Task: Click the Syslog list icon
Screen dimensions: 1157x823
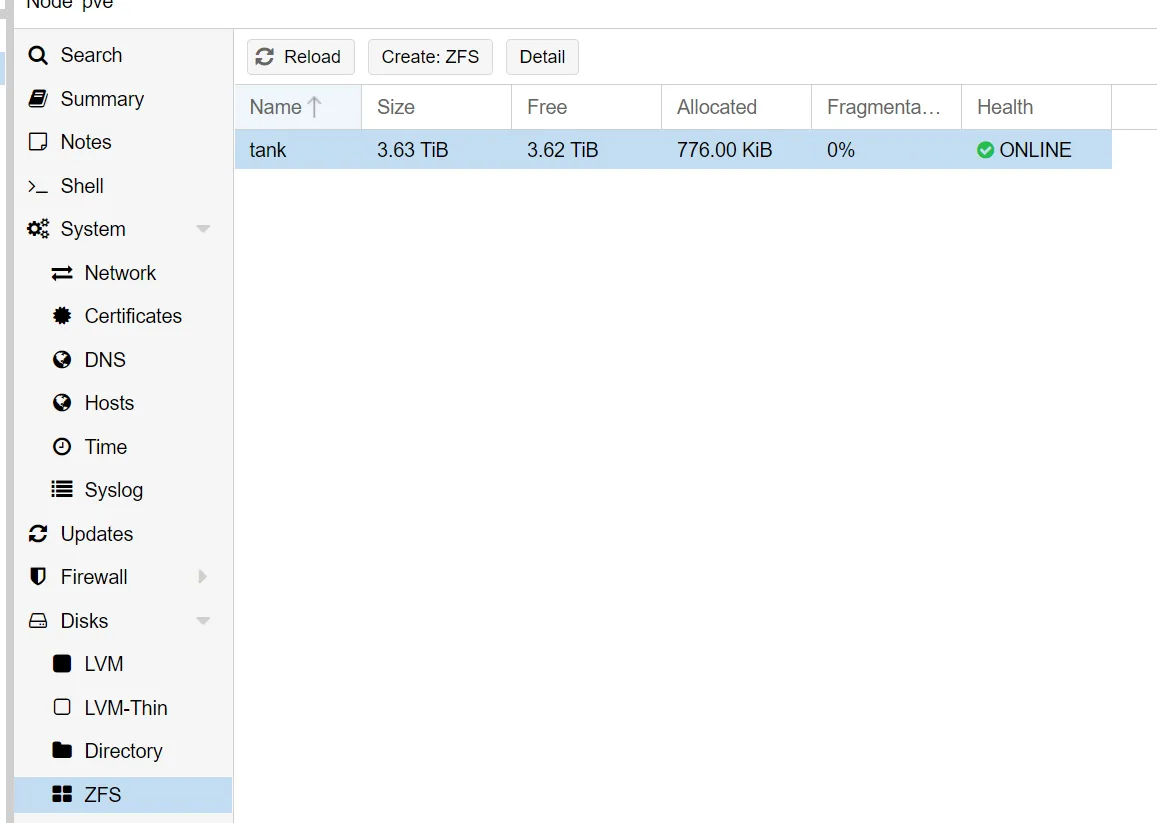Action: [x=62, y=489]
